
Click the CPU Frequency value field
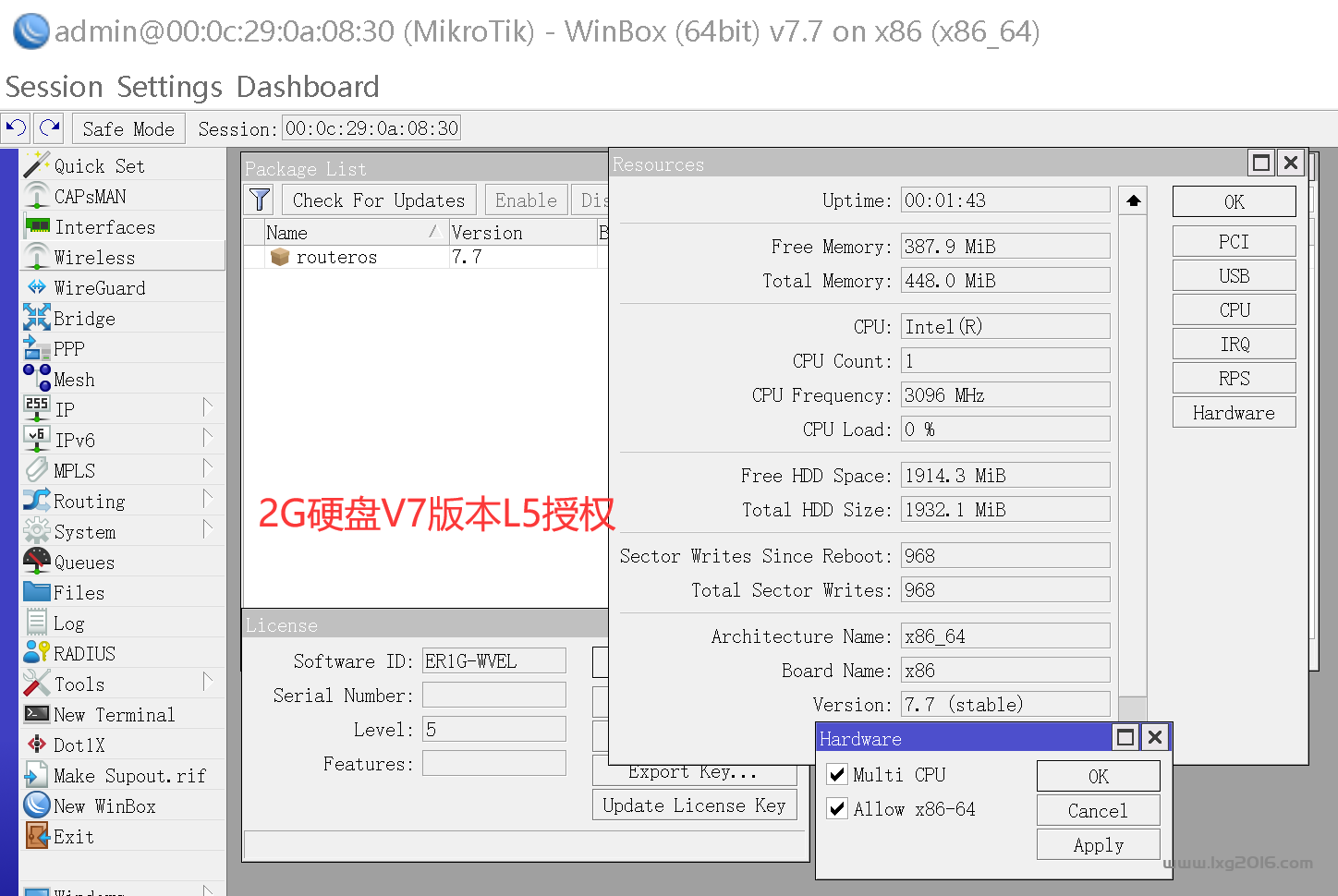1005,394
